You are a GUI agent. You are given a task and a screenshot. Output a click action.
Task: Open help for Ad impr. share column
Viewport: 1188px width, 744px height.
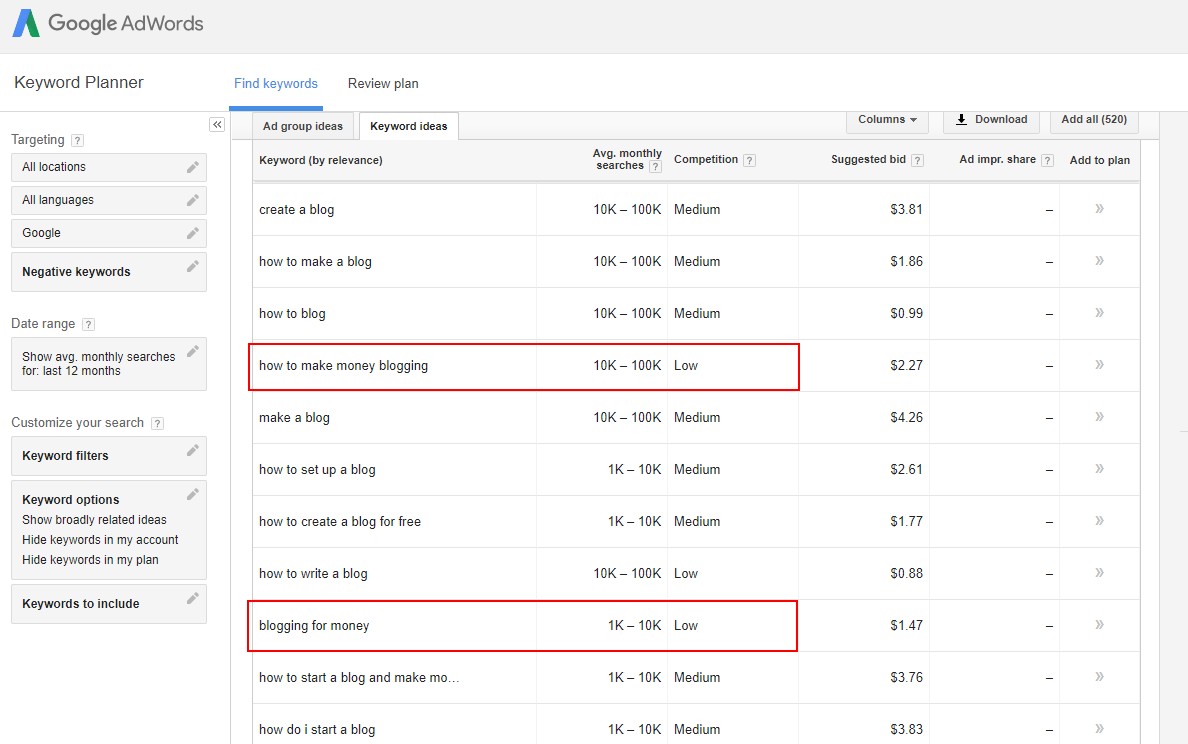(1048, 161)
